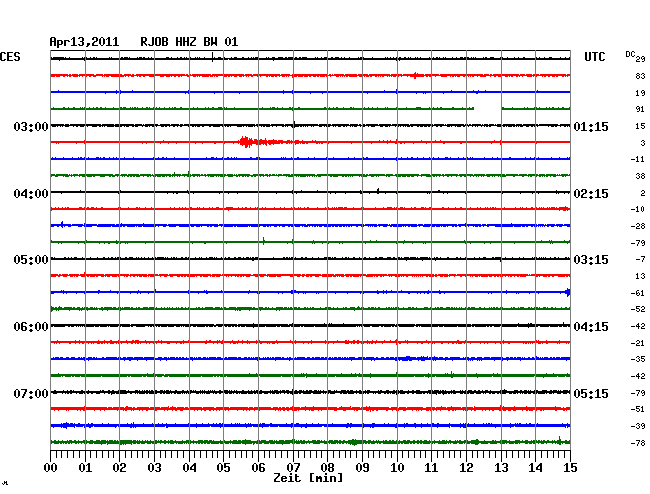Screen dimensions: 650x494
Task: Click the 01:15 UTC time label
Action: (591, 126)
